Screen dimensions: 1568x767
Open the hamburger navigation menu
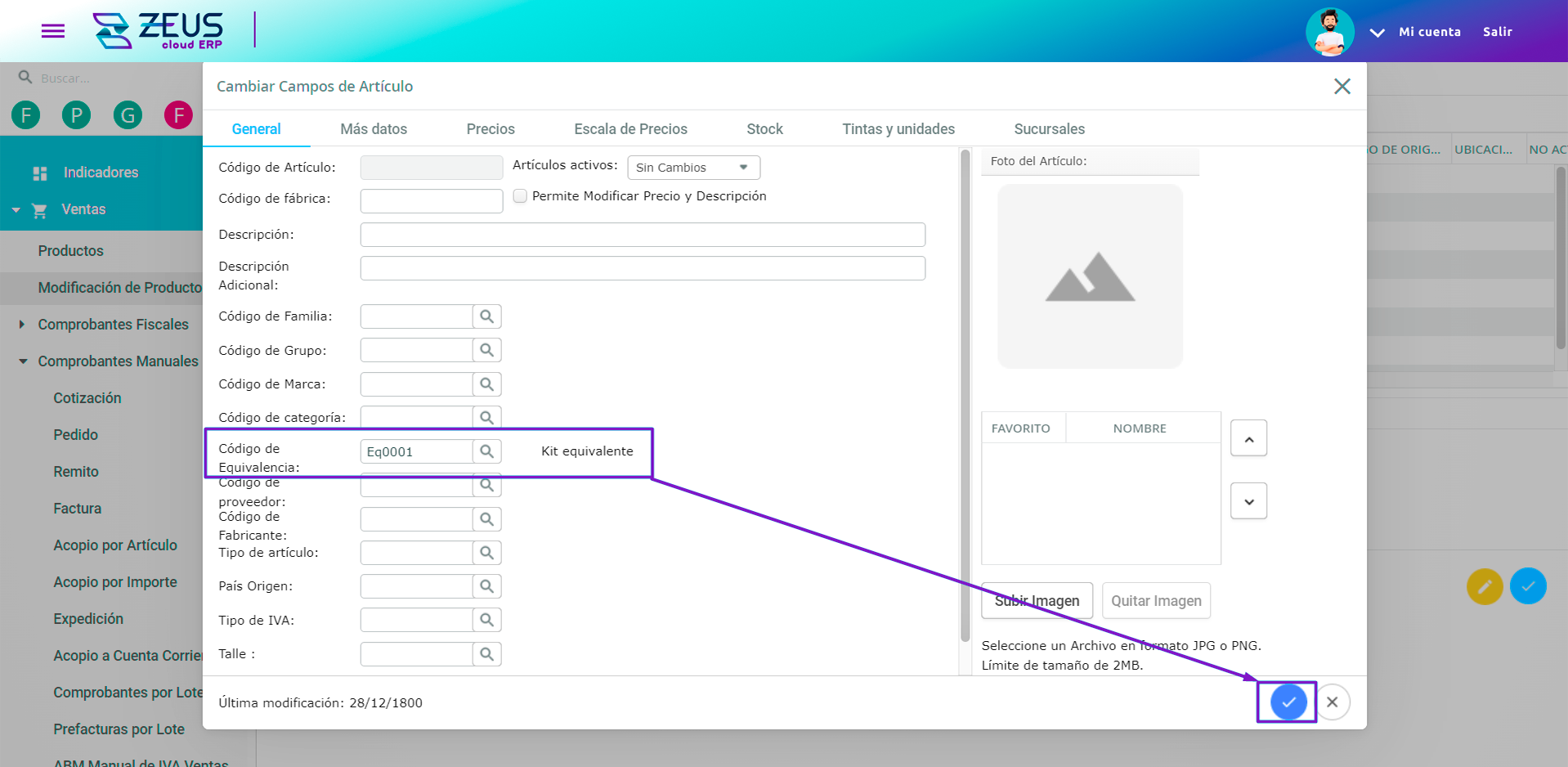point(52,31)
